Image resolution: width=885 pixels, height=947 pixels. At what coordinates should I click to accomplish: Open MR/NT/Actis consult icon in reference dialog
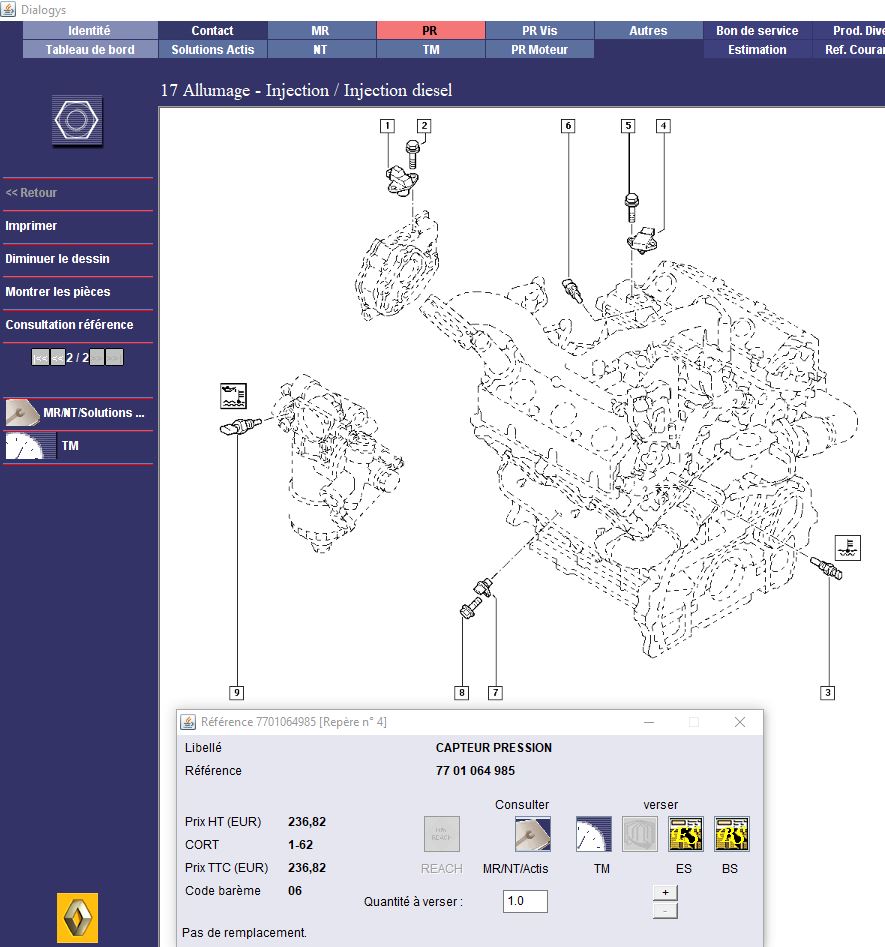pyautogui.click(x=532, y=834)
